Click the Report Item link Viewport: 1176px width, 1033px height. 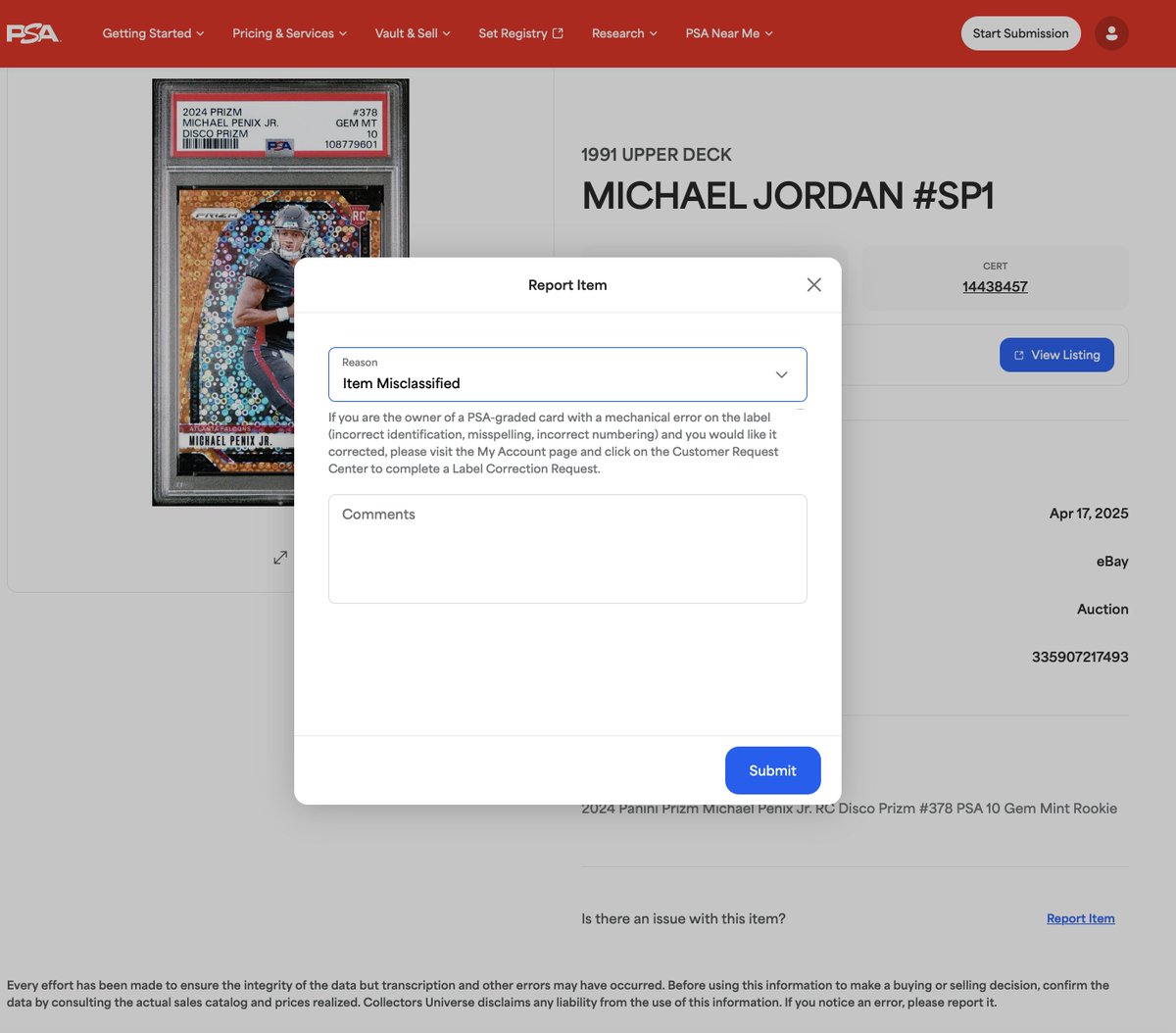point(1080,919)
